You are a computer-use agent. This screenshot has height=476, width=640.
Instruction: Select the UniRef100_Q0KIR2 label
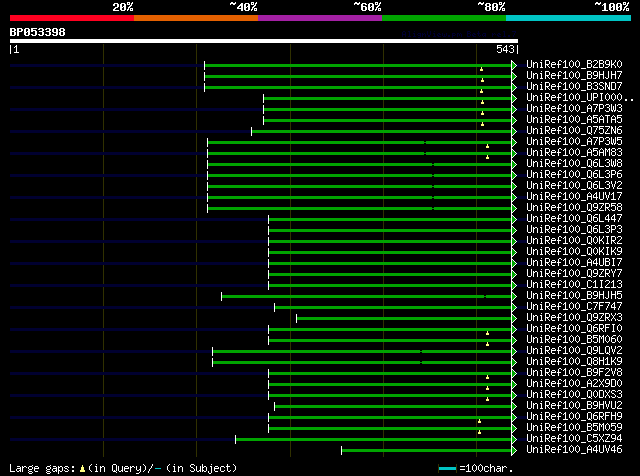tap(574, 240)
